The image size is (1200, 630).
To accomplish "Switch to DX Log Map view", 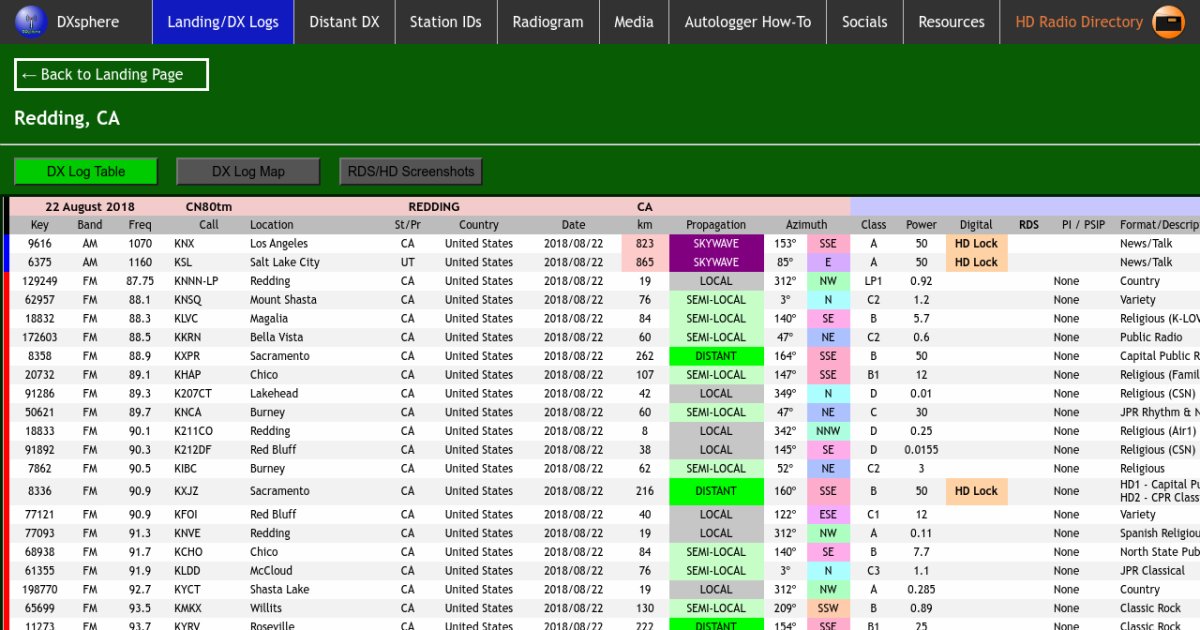I will pos(248,171).
